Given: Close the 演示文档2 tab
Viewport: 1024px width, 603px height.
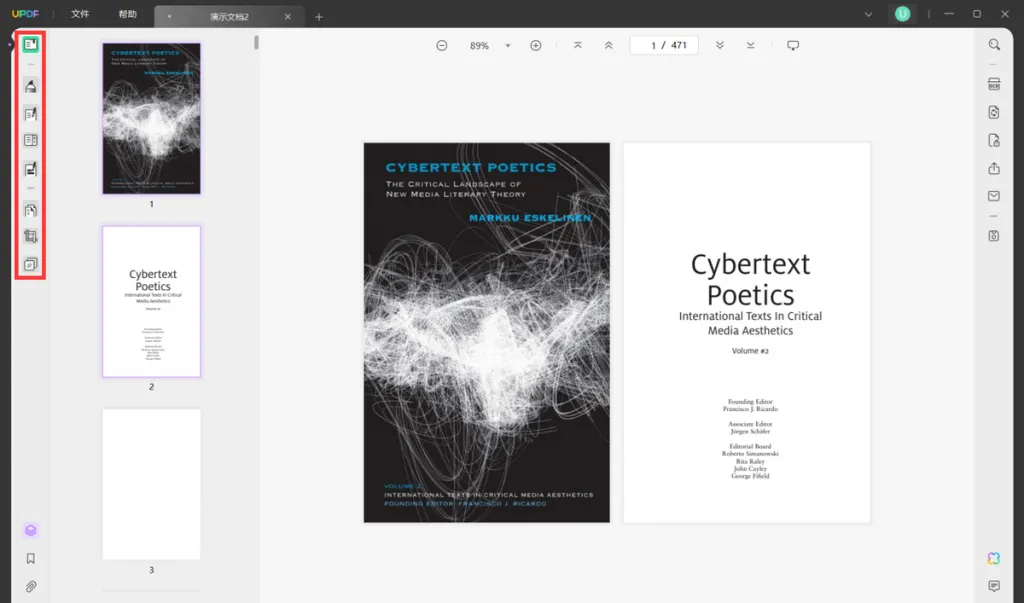Looking at the screenshot, I should click(x=288, y=17).
